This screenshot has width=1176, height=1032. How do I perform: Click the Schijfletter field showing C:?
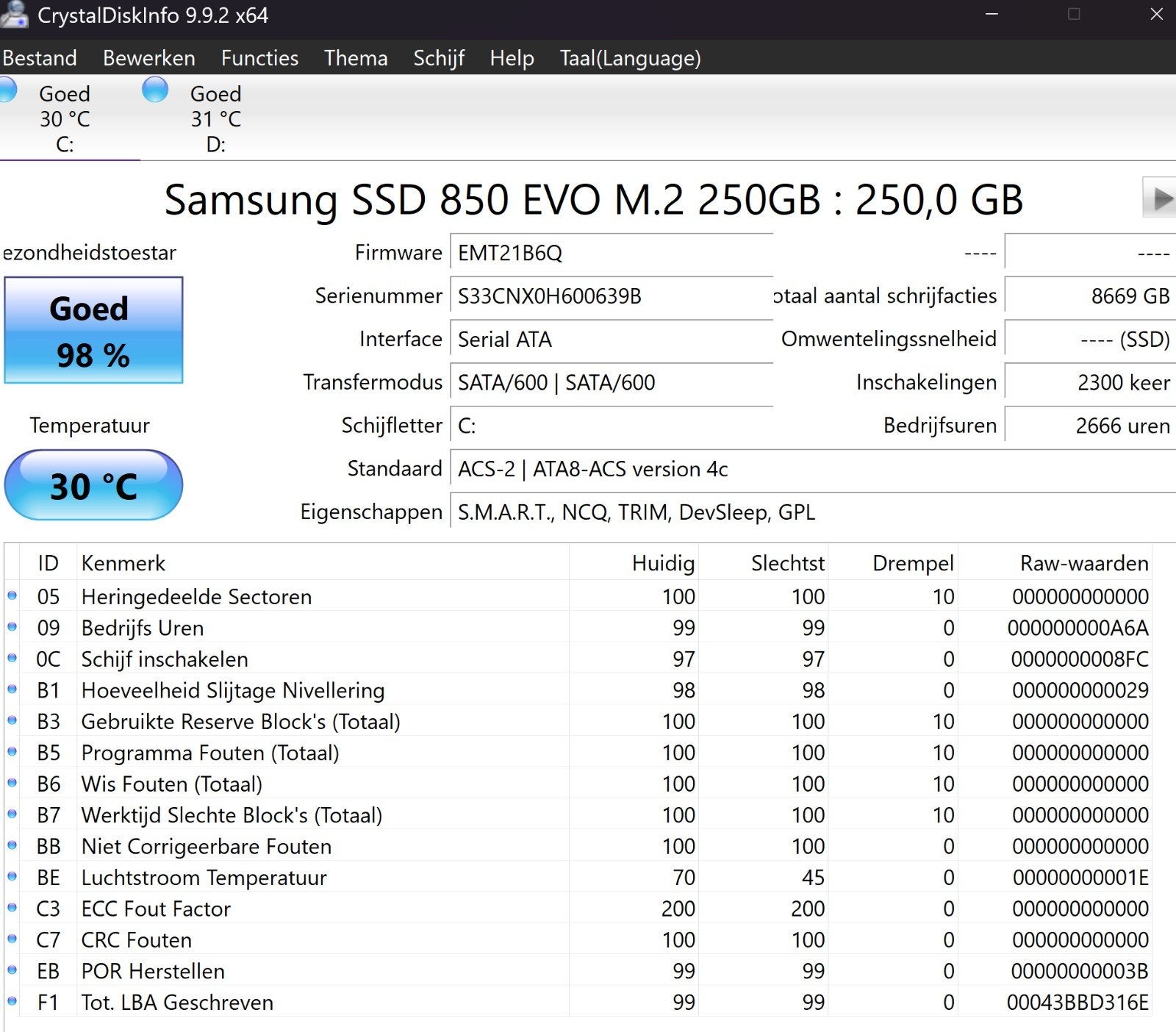click(x=612, y=426)
